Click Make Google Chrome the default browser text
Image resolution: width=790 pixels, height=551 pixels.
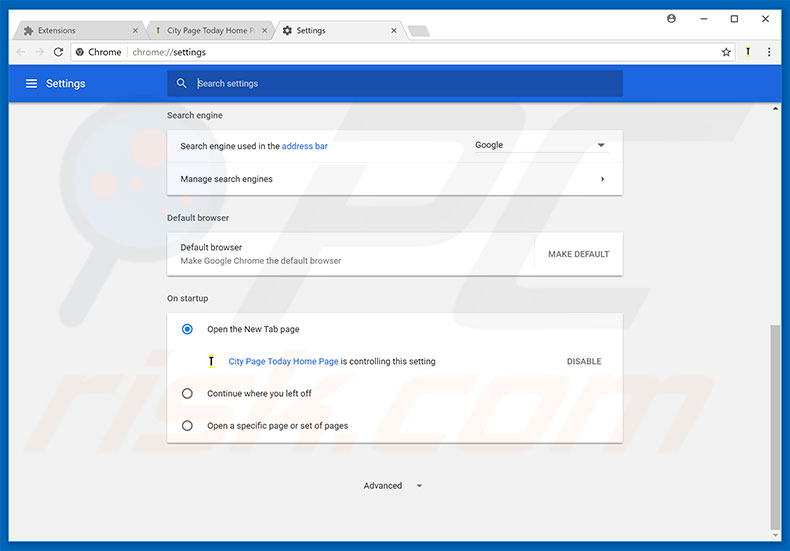[x=260, y=261]
